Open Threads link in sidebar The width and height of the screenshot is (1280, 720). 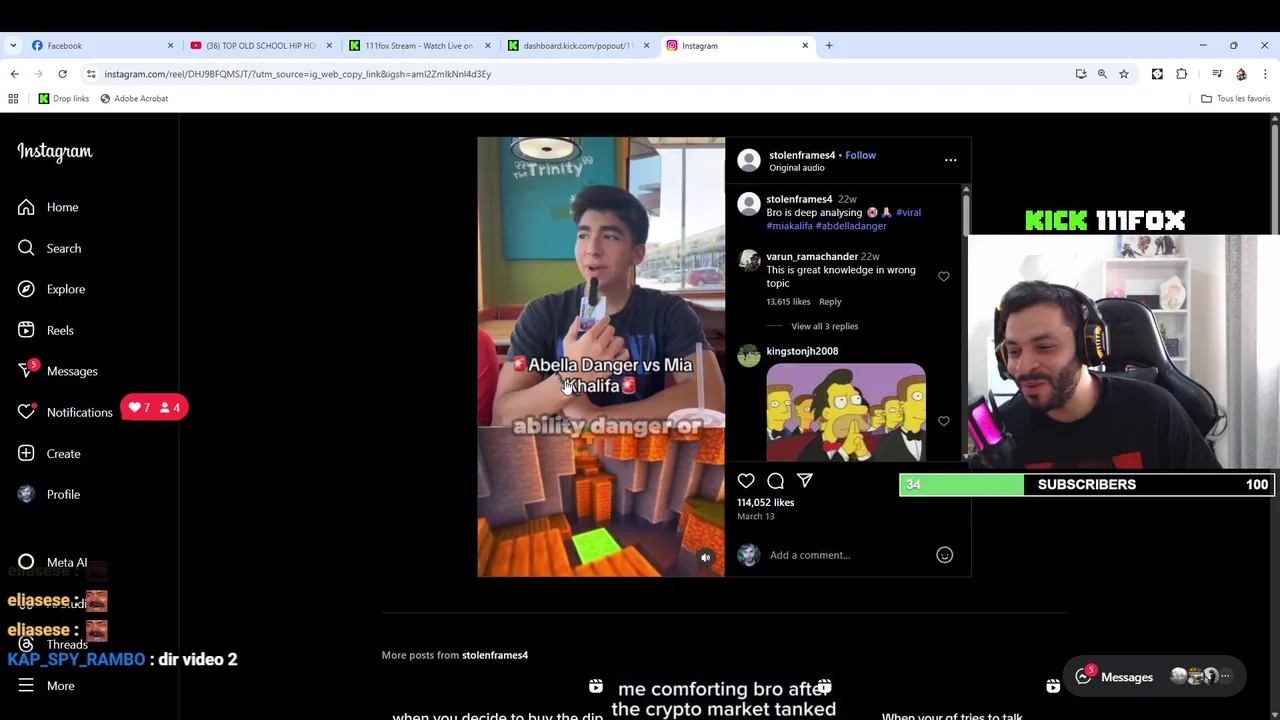click(x=52, y=645)
